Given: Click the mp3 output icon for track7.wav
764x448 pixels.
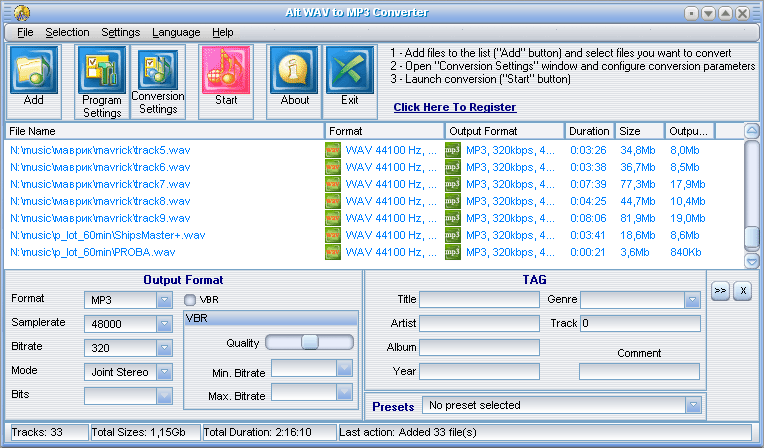Looking at the screenshot, I should [453, 184].
